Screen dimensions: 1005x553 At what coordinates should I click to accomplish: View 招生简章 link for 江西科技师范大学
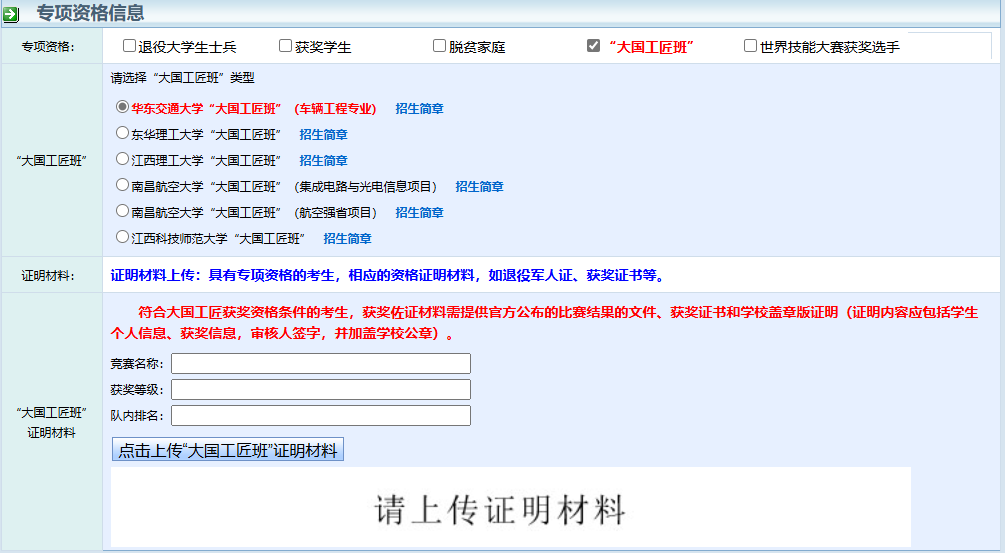click(347, 238)
